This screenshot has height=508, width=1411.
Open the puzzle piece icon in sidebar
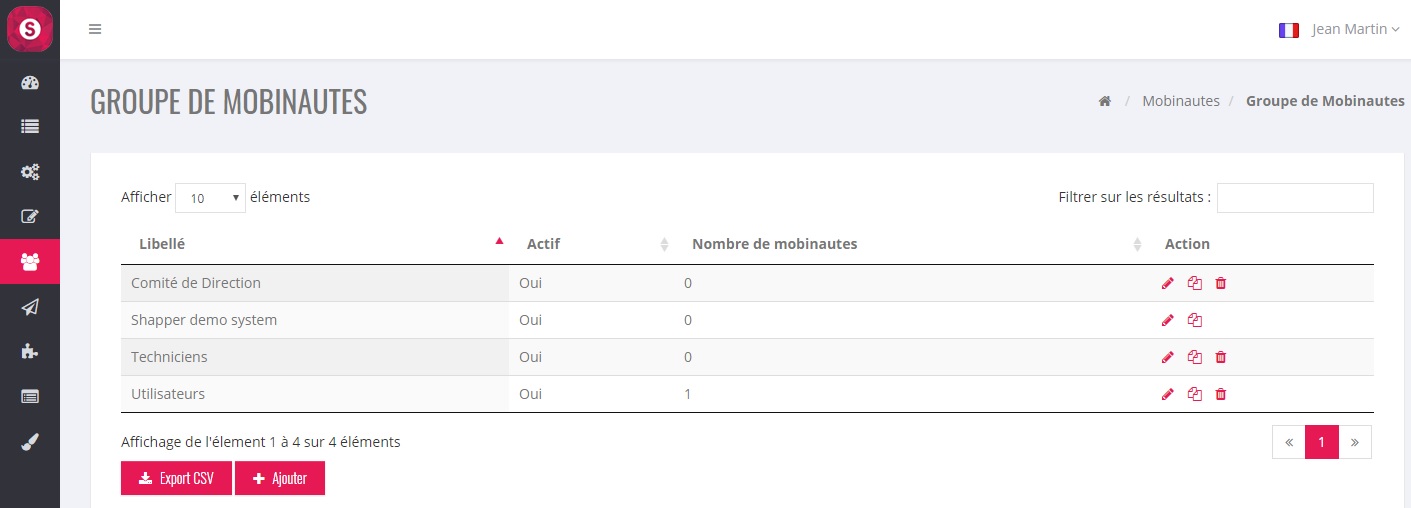click(30, 351)
